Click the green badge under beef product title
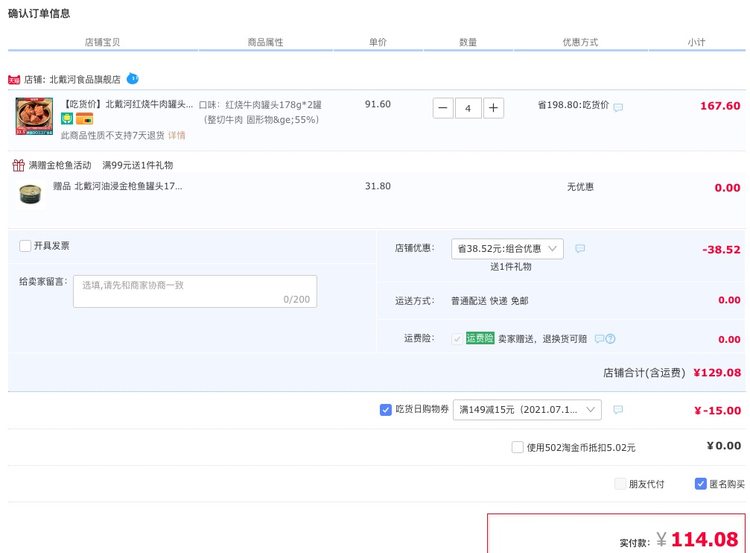Screen dimensions: 750x553 click(x=67, y=118)
